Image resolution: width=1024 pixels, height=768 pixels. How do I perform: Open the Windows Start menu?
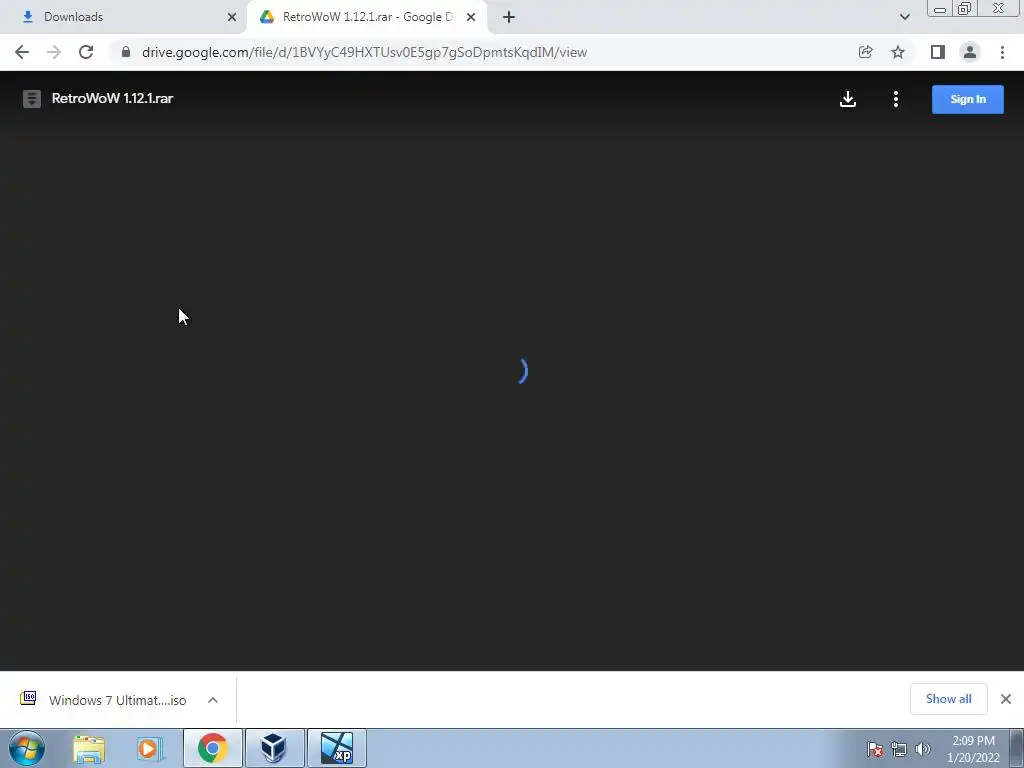[27, 748]
